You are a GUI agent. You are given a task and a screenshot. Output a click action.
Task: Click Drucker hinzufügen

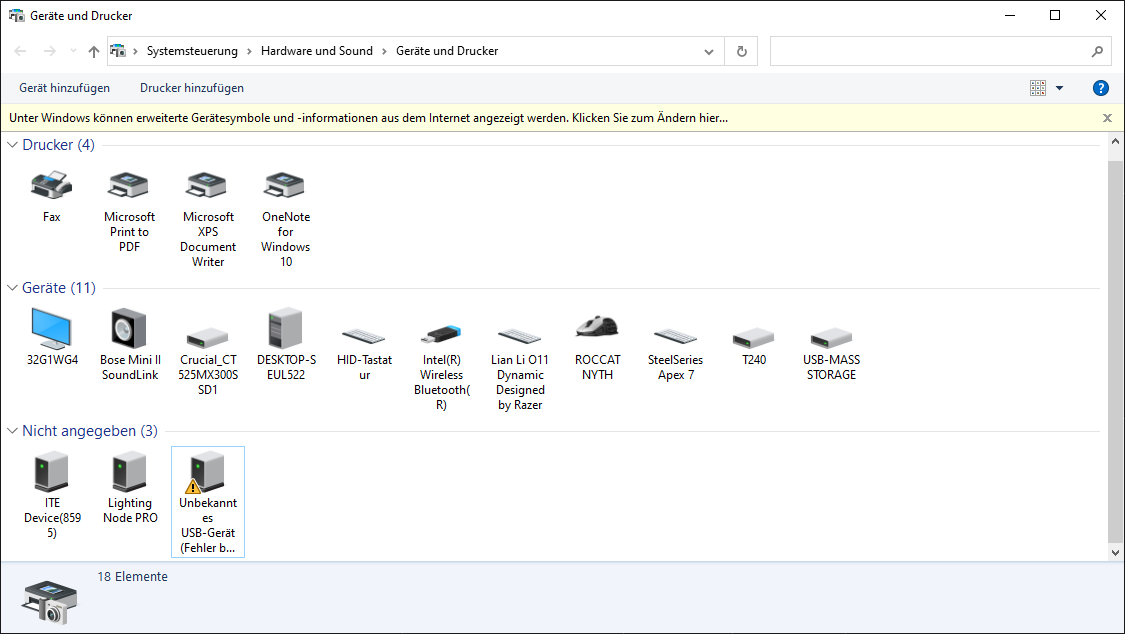click(x=192, y=88)
